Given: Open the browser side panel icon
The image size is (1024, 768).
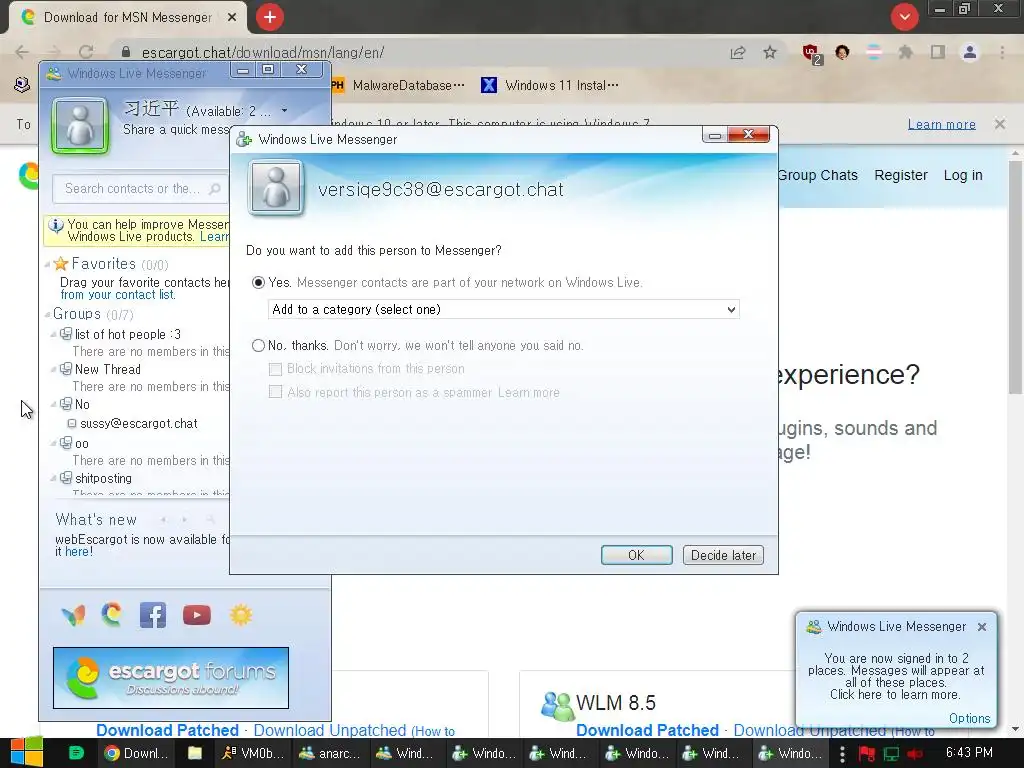Looking at the screenshot, I should 938,52.
